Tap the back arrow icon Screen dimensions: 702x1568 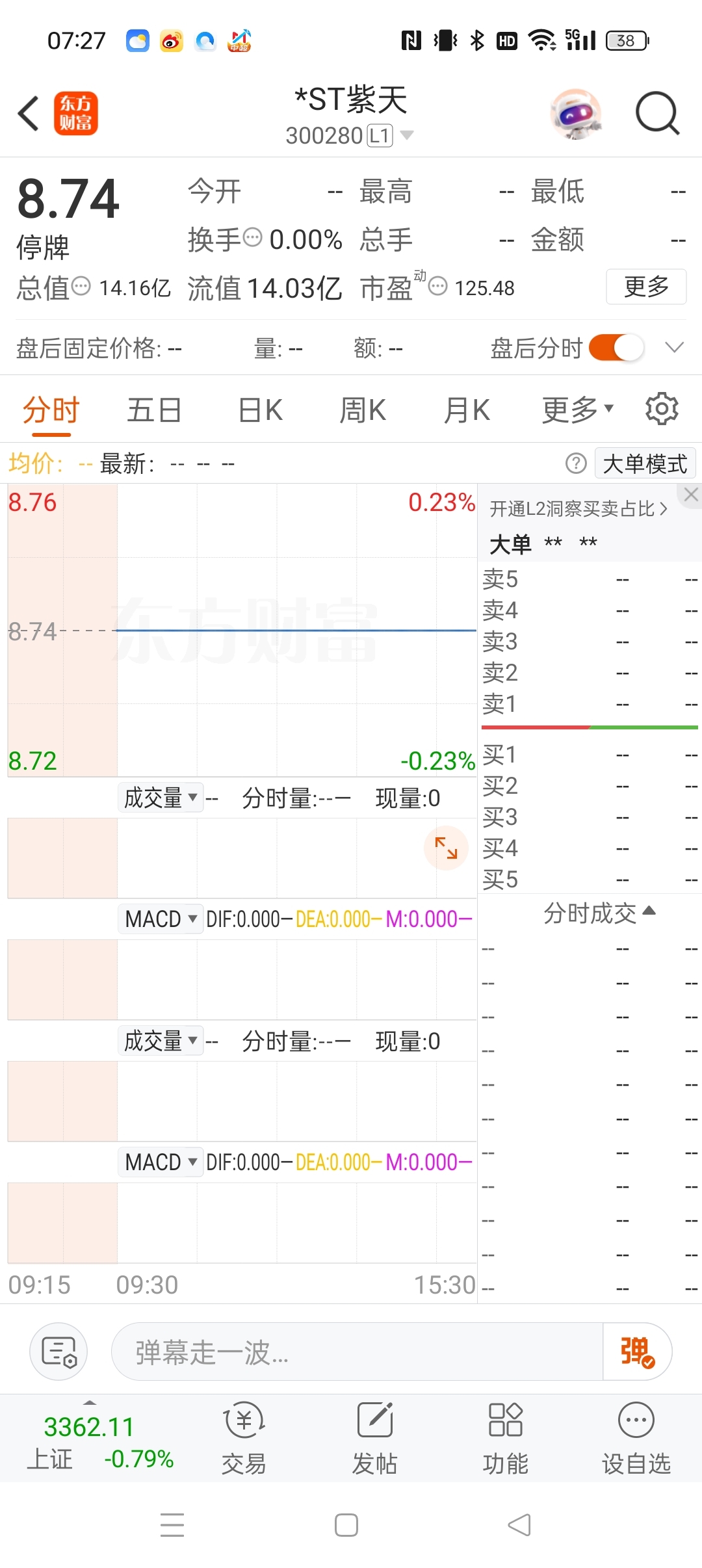29,114
